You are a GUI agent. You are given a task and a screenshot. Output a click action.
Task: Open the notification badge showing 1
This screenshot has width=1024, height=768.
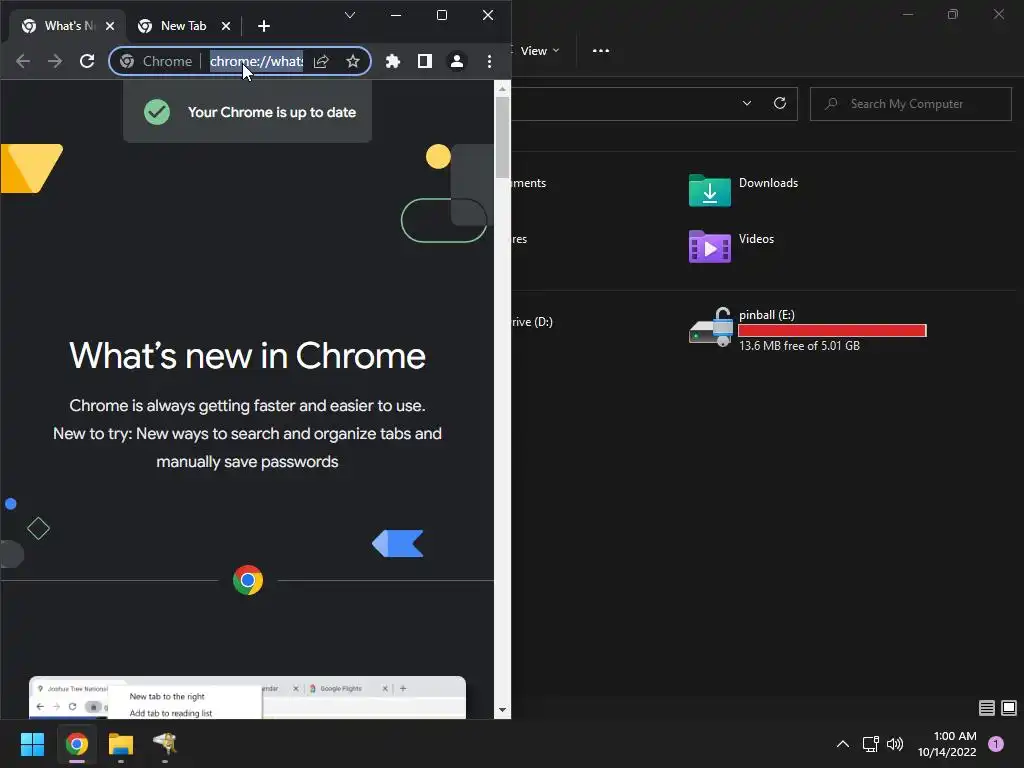click(x=996, y=744)
